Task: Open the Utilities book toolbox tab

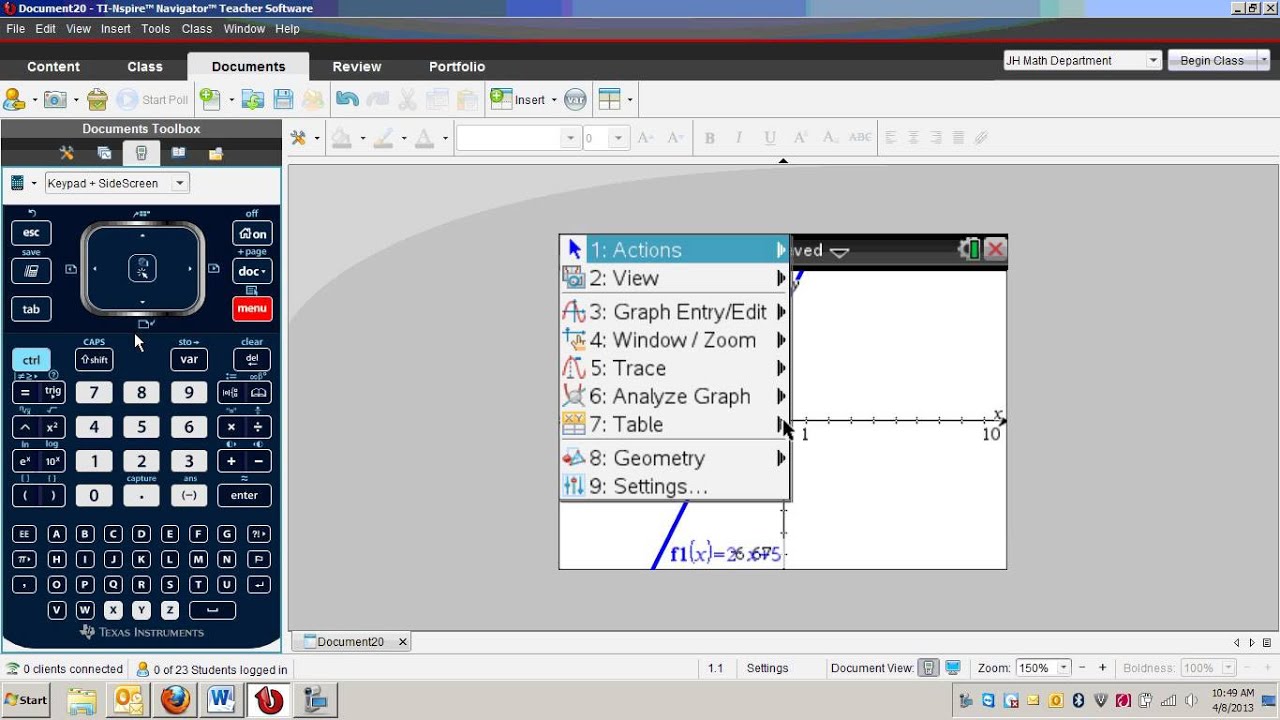Action: pyautogui.click(x=178, y=153)
